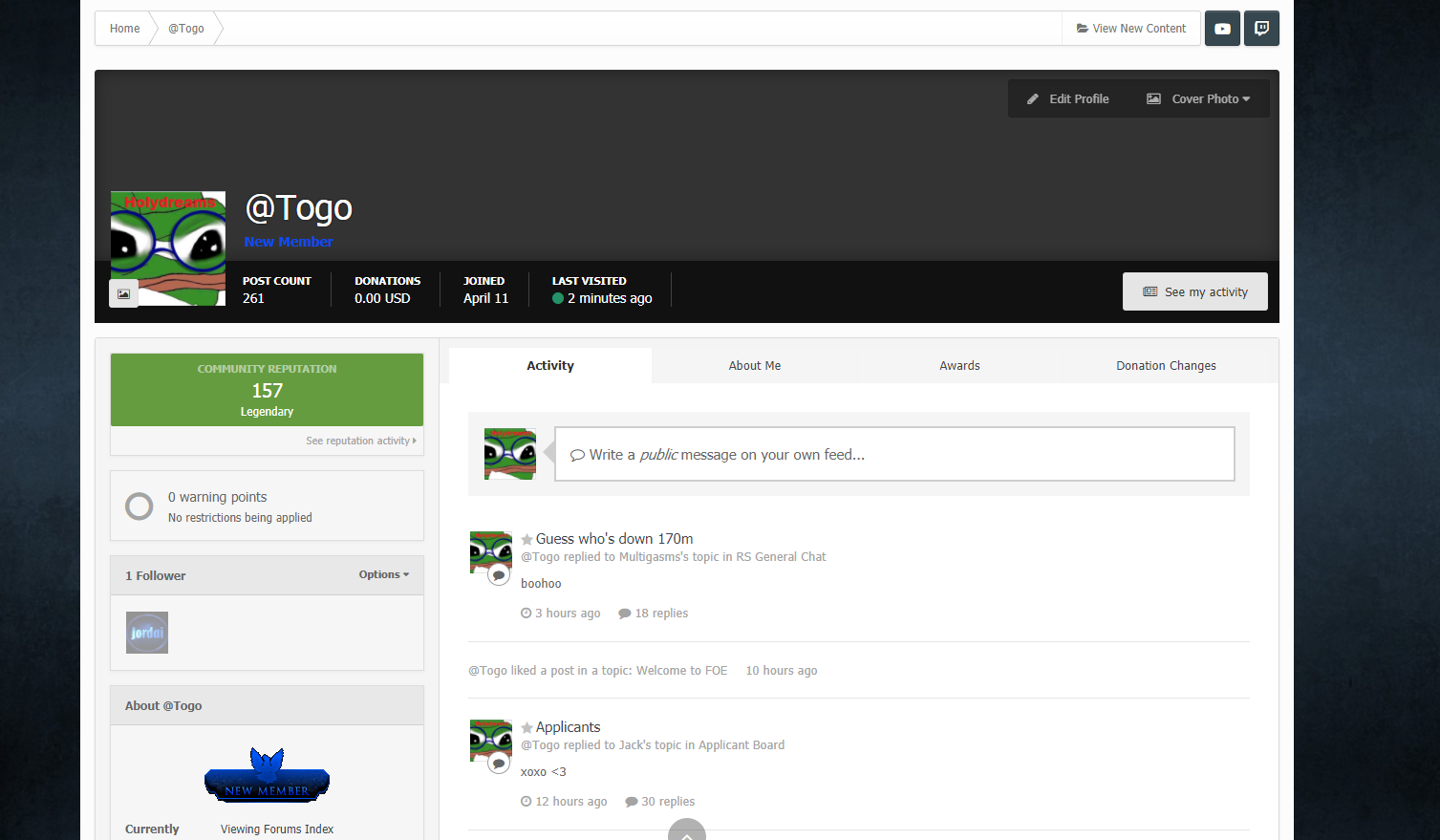Click the 3 hours ago timestamp

pyautogui.click(x=561, y=614)
